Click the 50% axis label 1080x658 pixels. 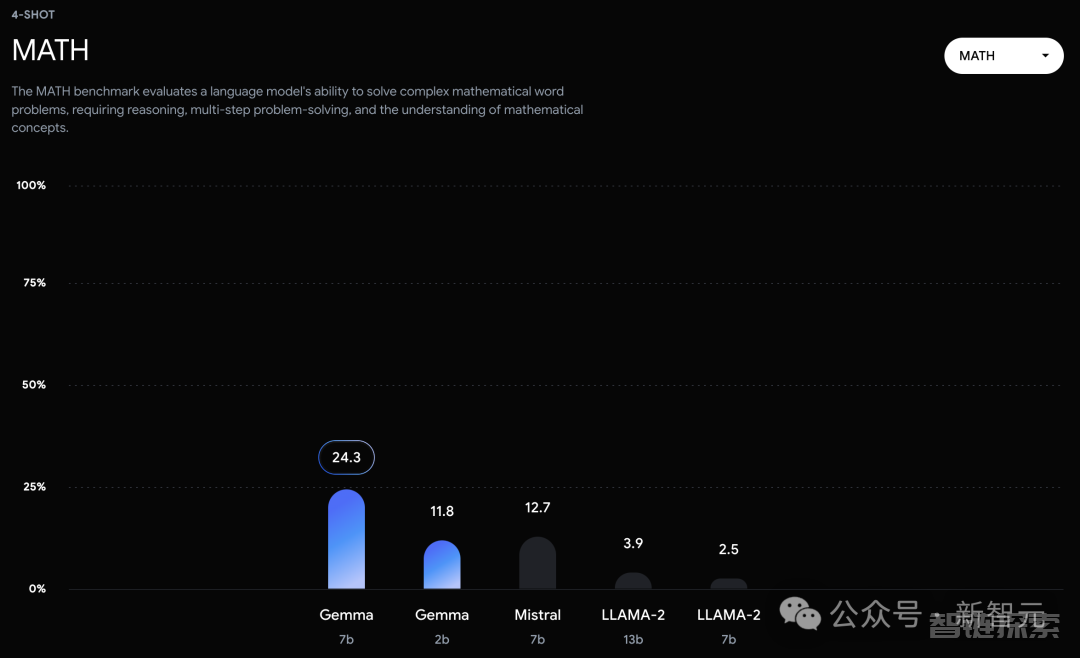34,384
